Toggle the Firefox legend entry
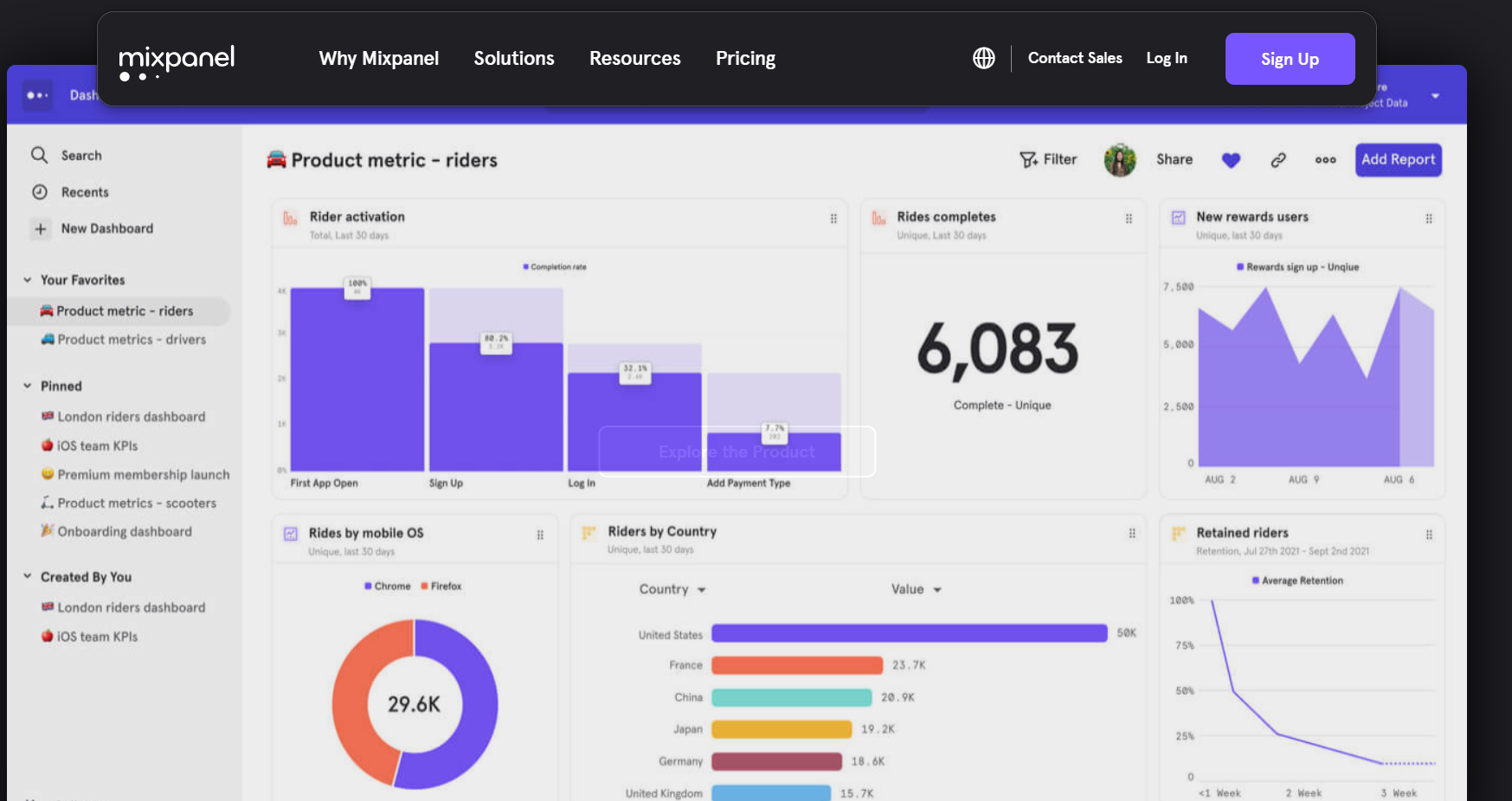 [441, 586]
